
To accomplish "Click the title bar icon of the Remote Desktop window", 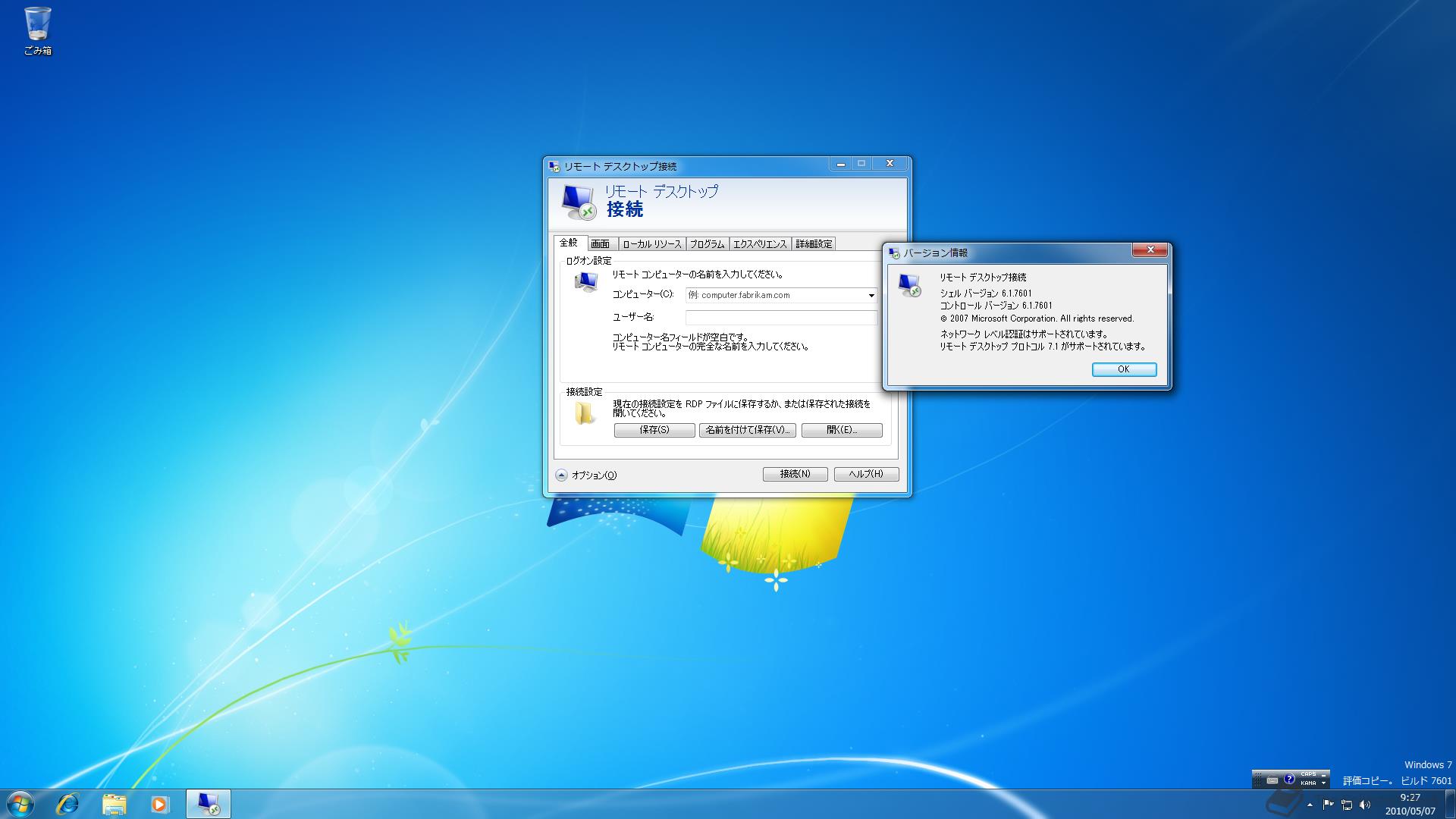I will 554,166.
